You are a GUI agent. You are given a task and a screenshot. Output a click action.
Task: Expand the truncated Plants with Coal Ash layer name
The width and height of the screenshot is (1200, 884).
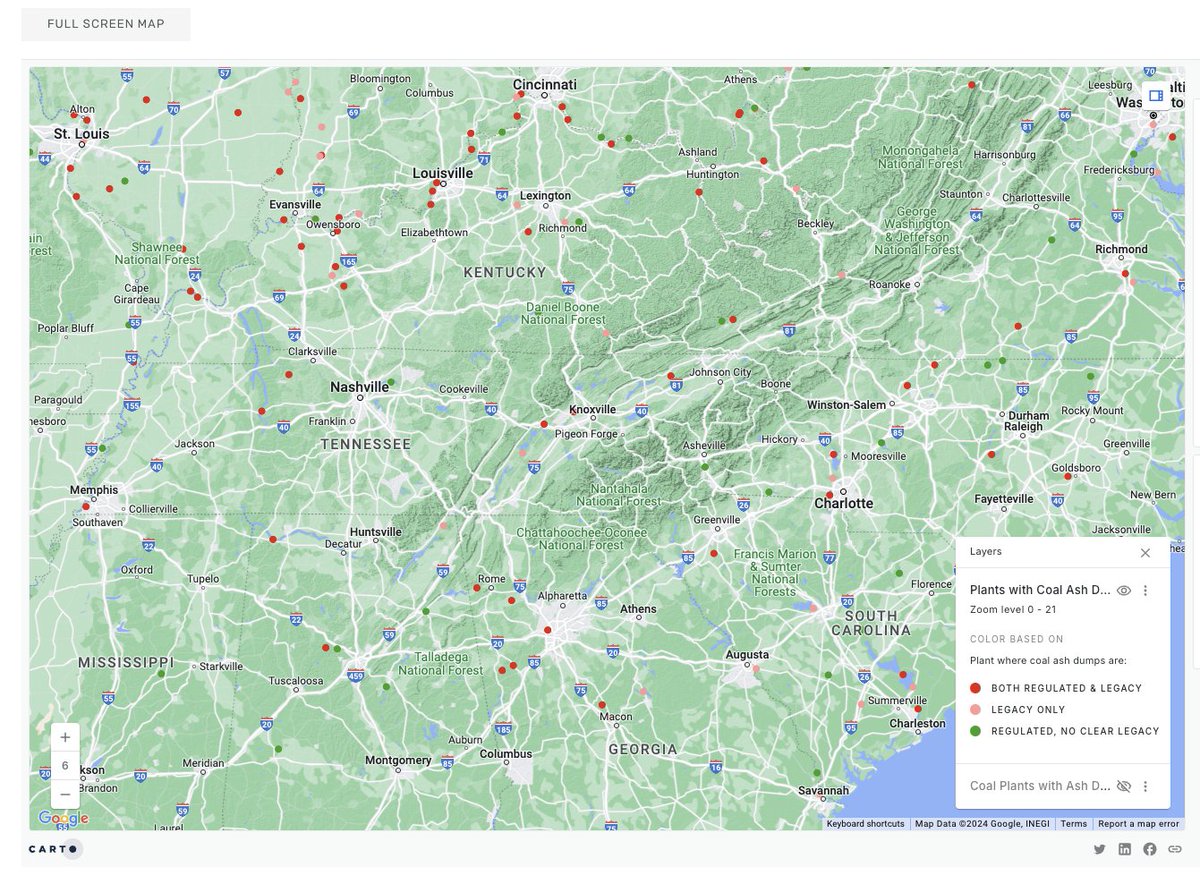1040,590
